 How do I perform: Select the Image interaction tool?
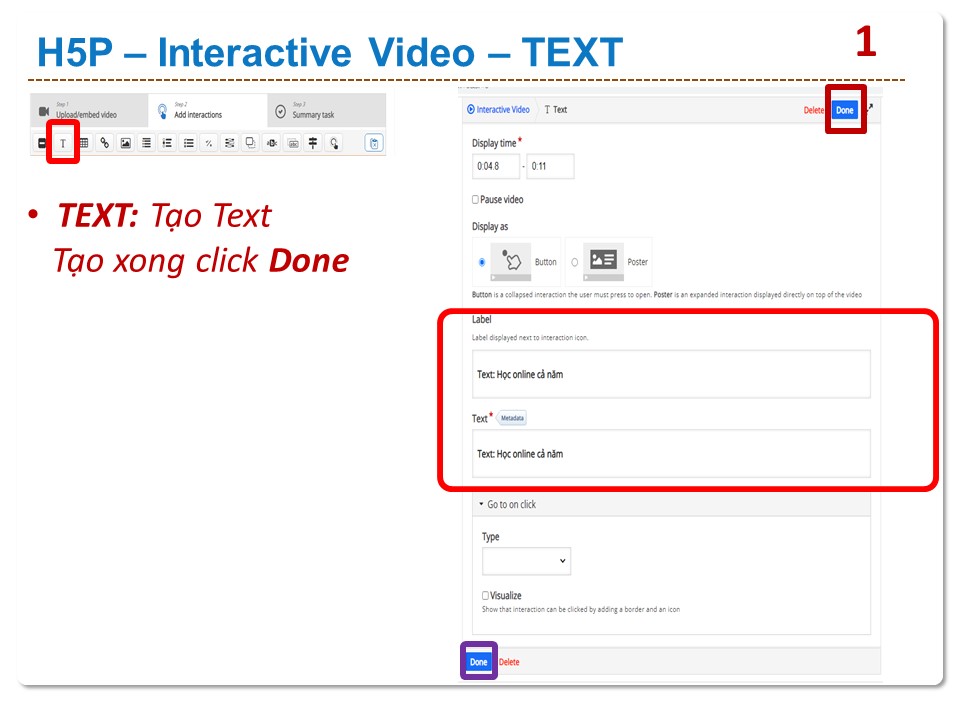pos(126,143)
